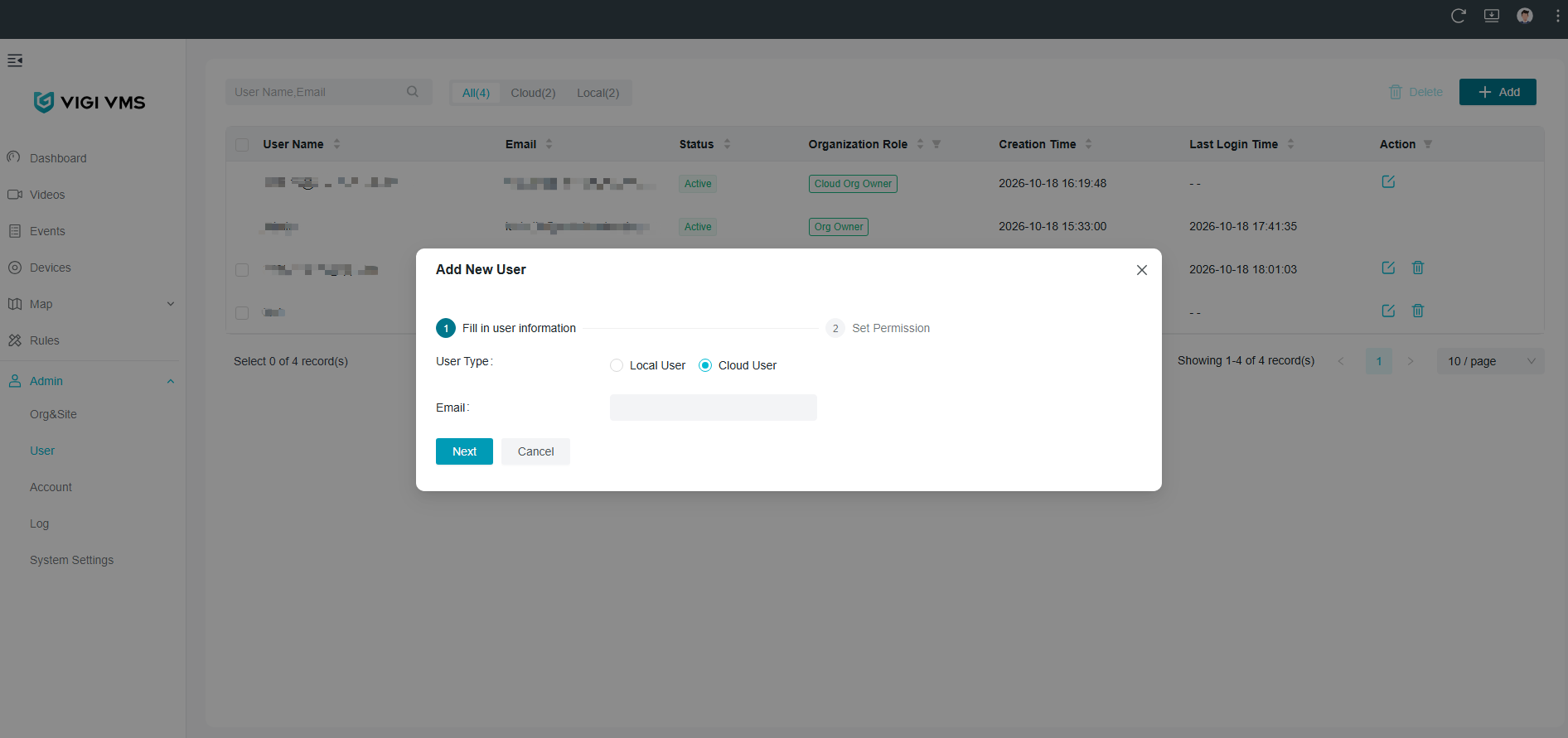Click the search magnifier icon

[x=413, y=92]
